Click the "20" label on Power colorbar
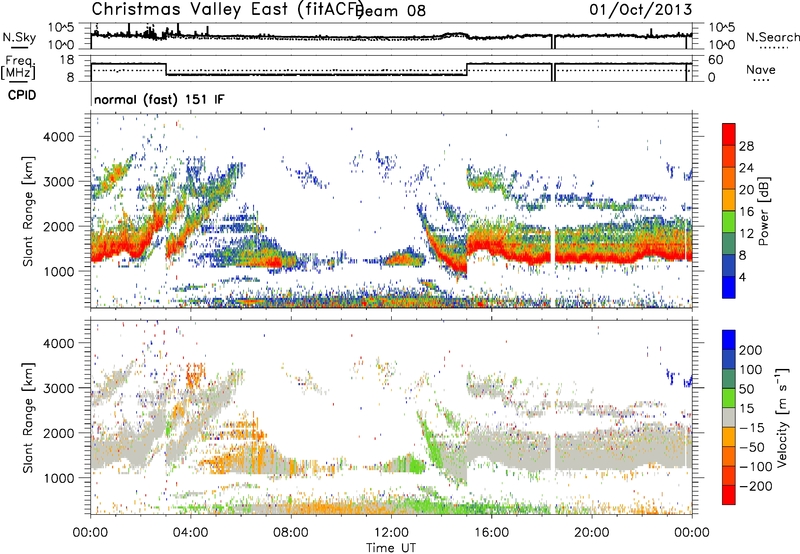Image resolution: width=800 pixels, height=554 pixels. [x=746, y=190]
